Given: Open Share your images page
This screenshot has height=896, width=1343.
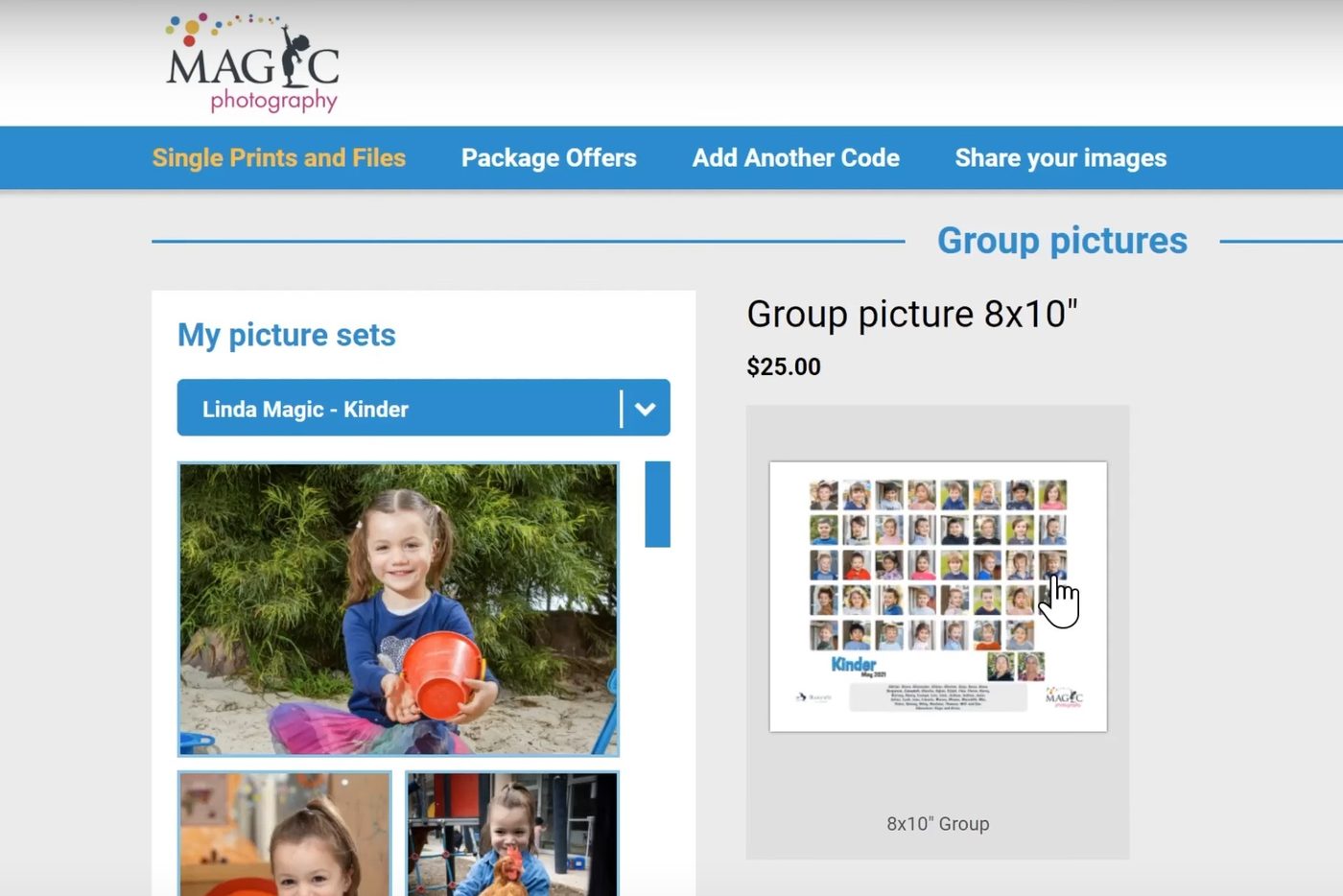Looking at the screenshot, I should (1061, 158).
